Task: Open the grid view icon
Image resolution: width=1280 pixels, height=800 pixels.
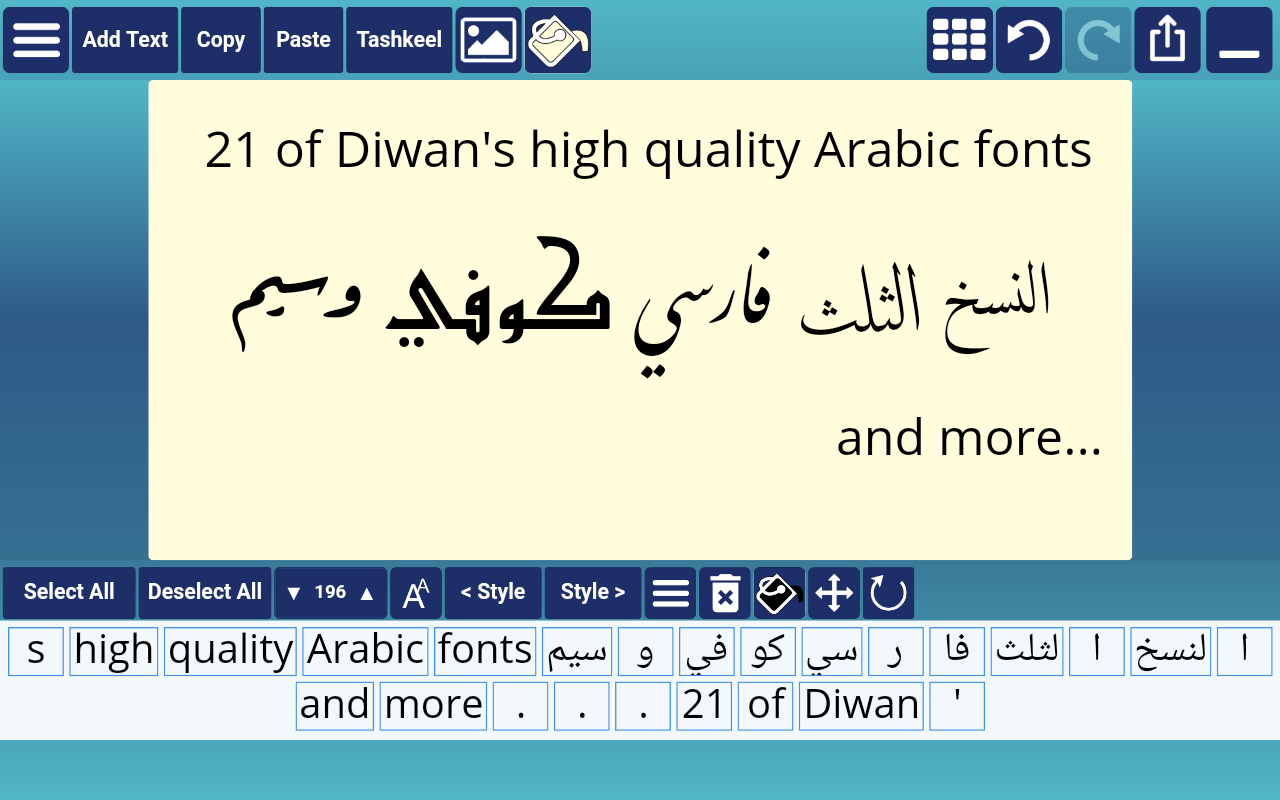Action: [x=959, y=40]
